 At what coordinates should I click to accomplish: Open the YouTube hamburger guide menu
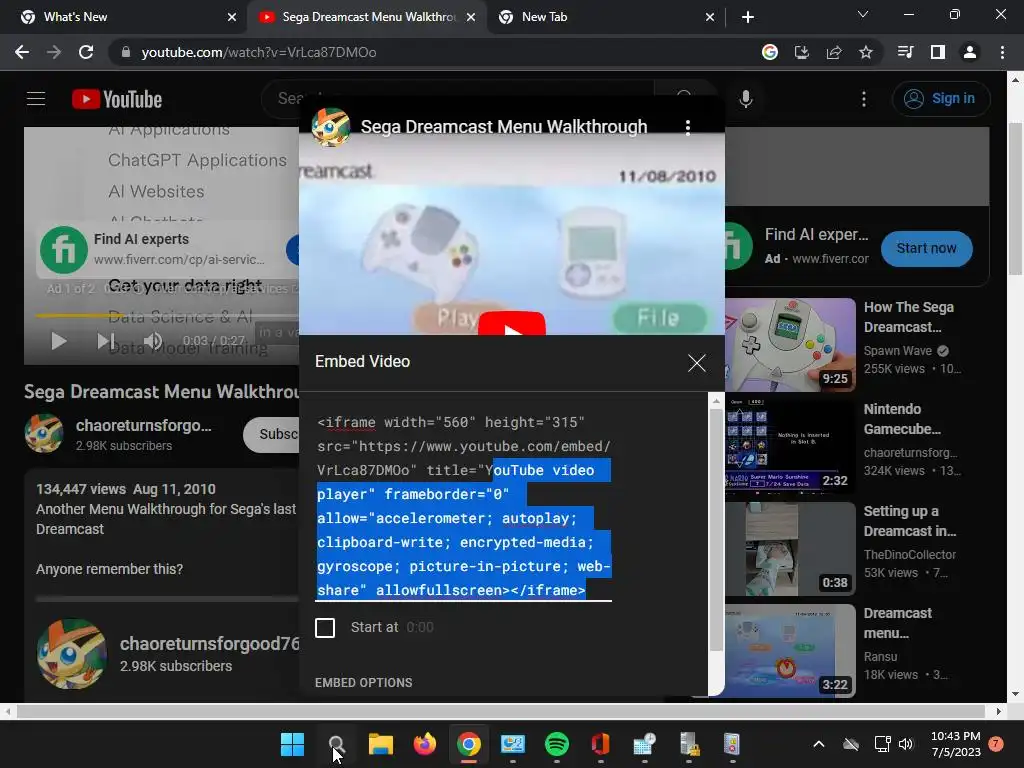36,99
